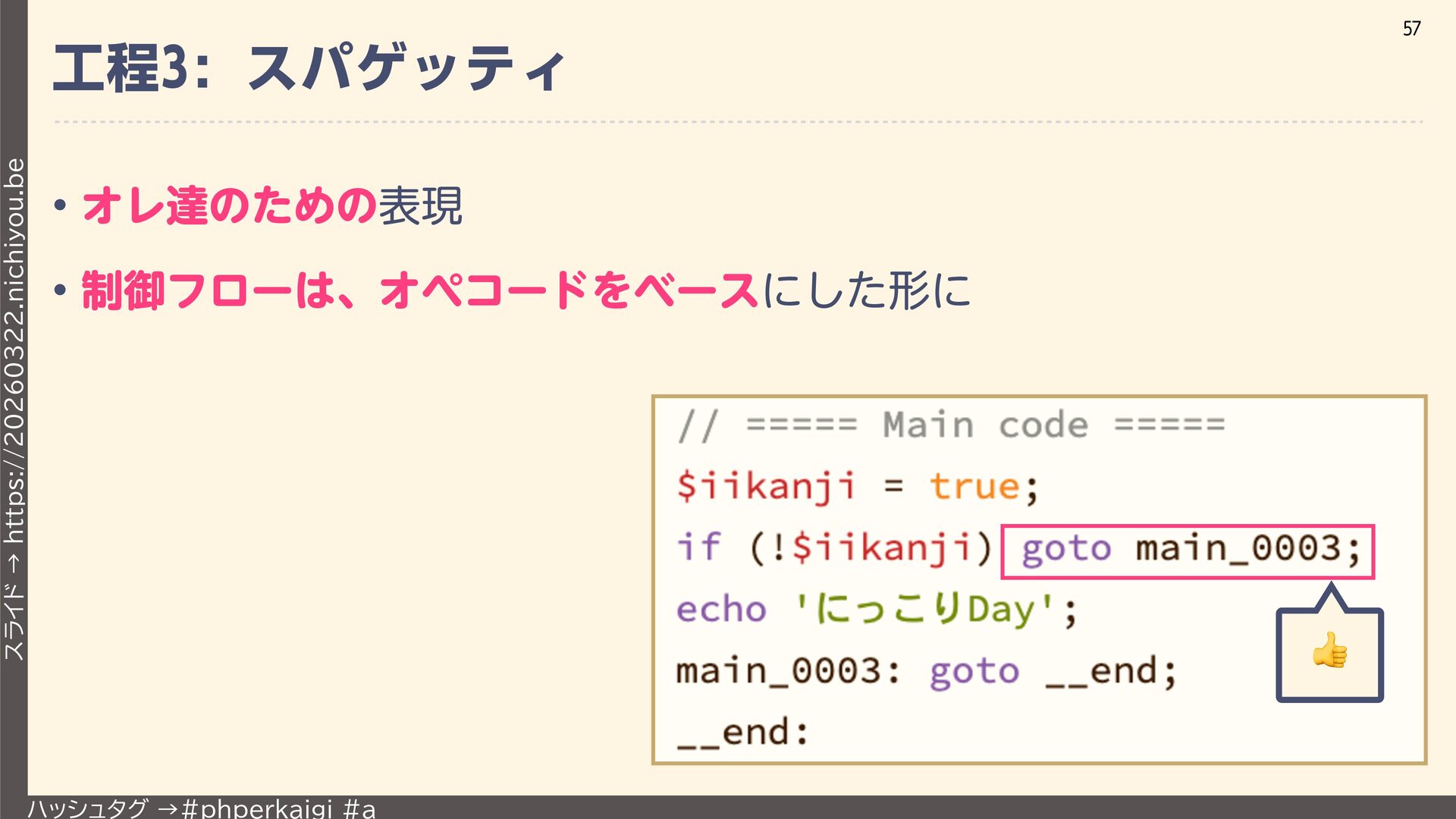The image size is (1456, 819).
Task: Click the pink text 制御フローは
Action: click(x=209, y=290)
